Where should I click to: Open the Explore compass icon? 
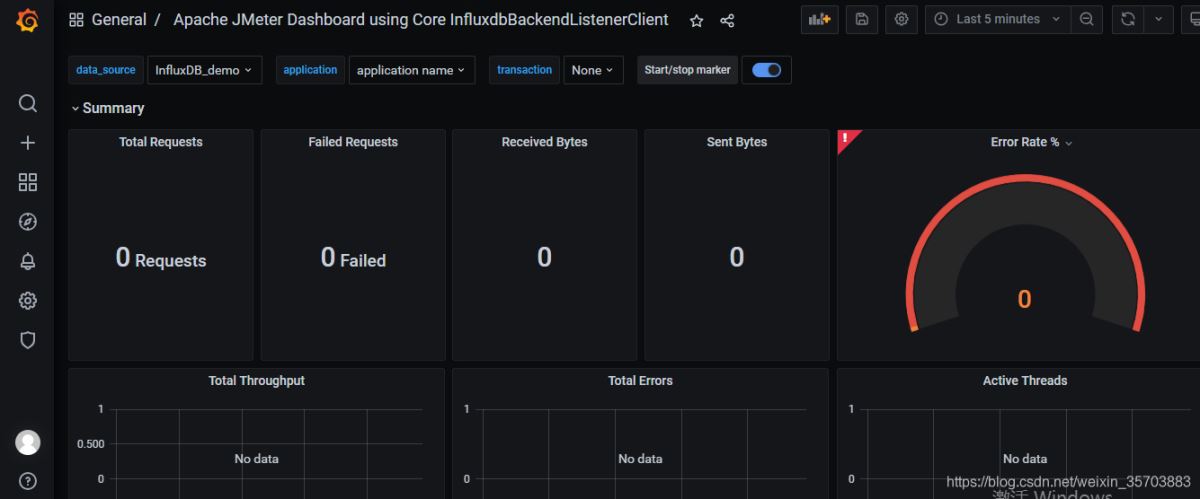28,222
